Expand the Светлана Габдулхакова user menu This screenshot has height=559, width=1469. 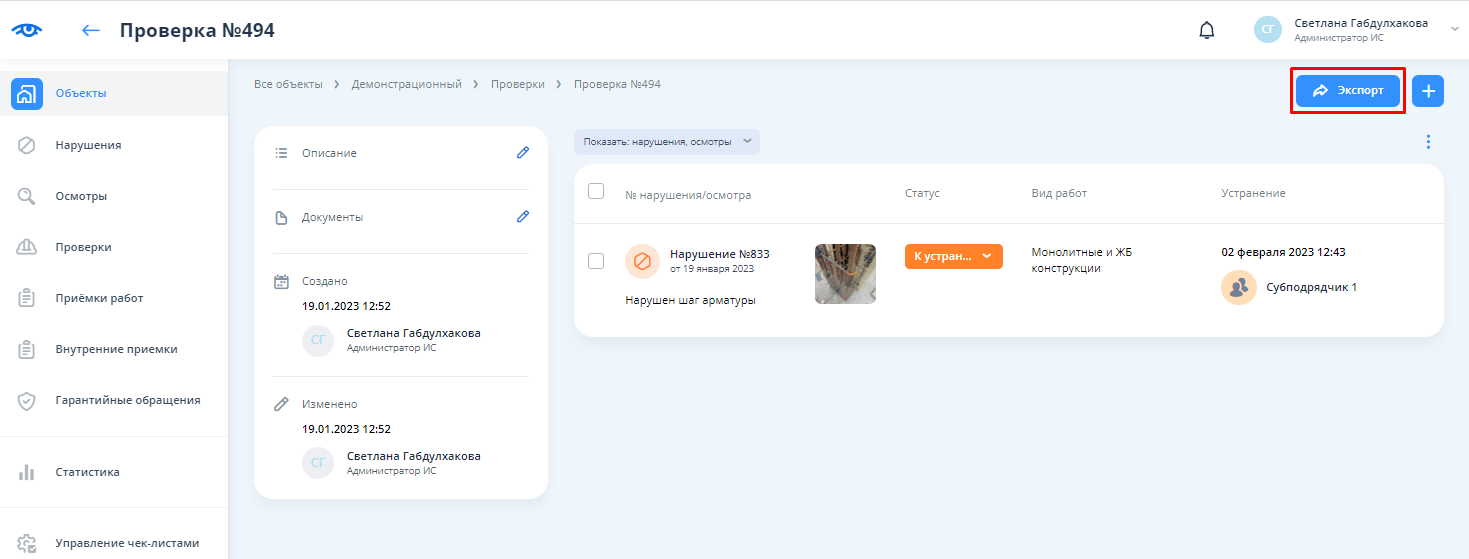pyautogui.click(x=1454, y=30)
